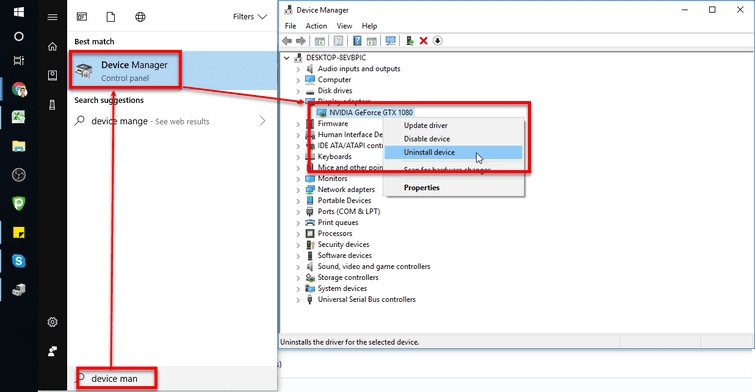The image size is (755, 392).
Task: Open web results for 'device mange'
Action: [x=171, y=121]
